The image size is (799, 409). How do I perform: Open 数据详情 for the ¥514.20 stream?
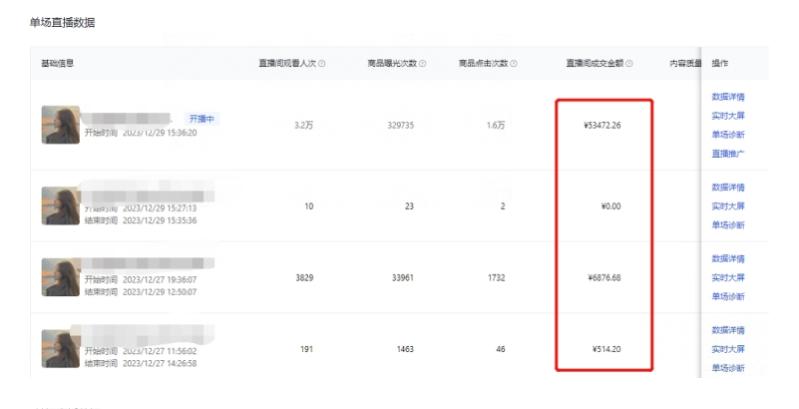pos(727,330)
